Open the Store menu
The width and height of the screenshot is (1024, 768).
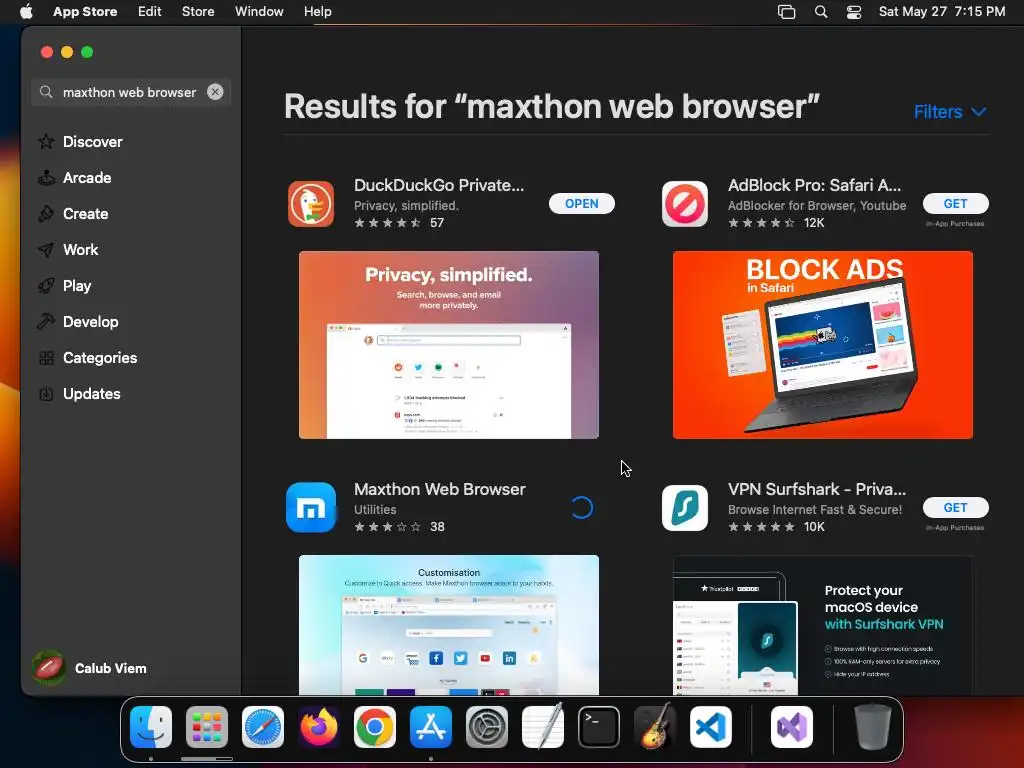coord(198,12)
